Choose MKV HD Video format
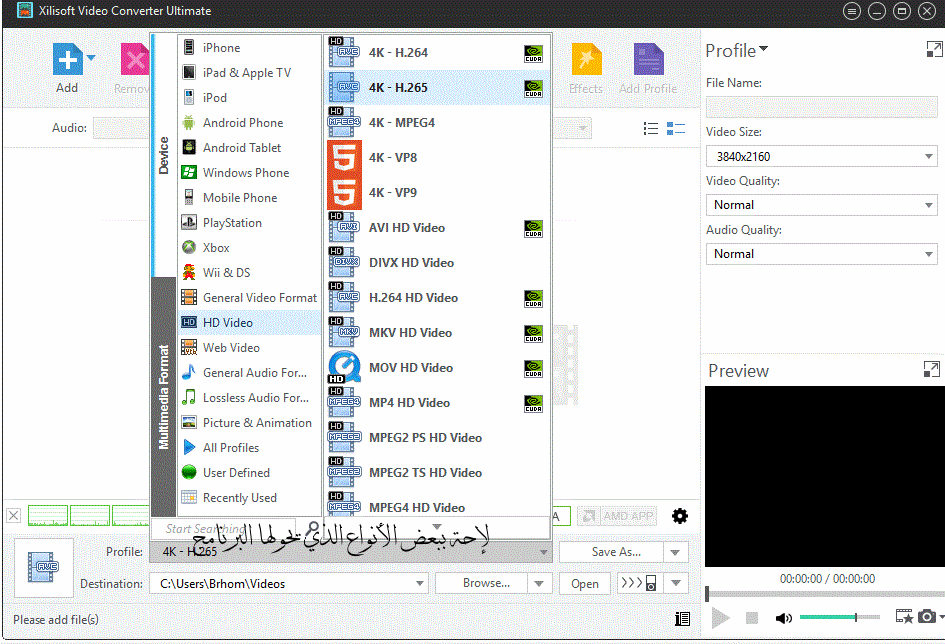 pyautogui.click(x=410, y=333)
